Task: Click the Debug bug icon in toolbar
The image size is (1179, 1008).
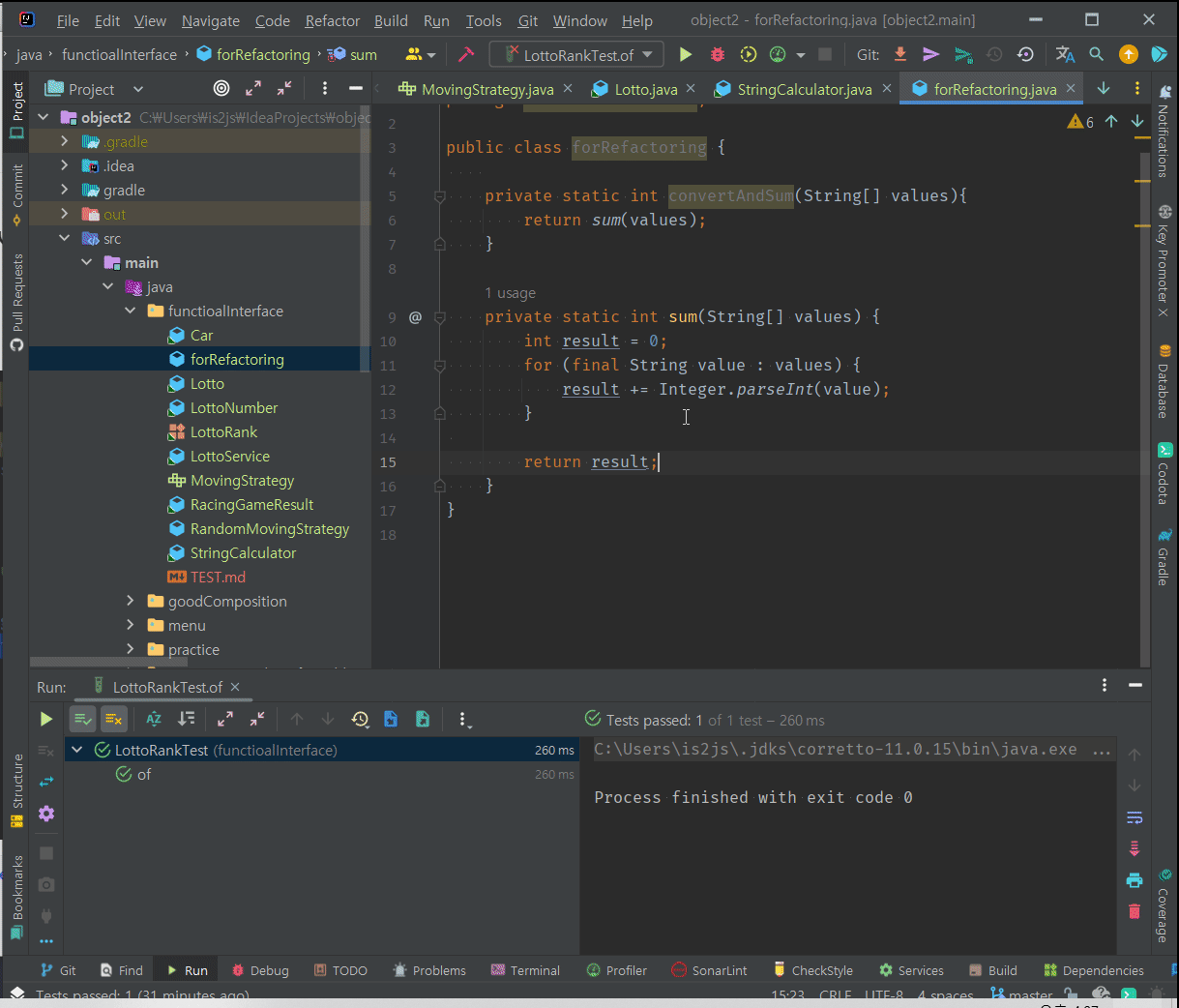Action: click(717, 55)
